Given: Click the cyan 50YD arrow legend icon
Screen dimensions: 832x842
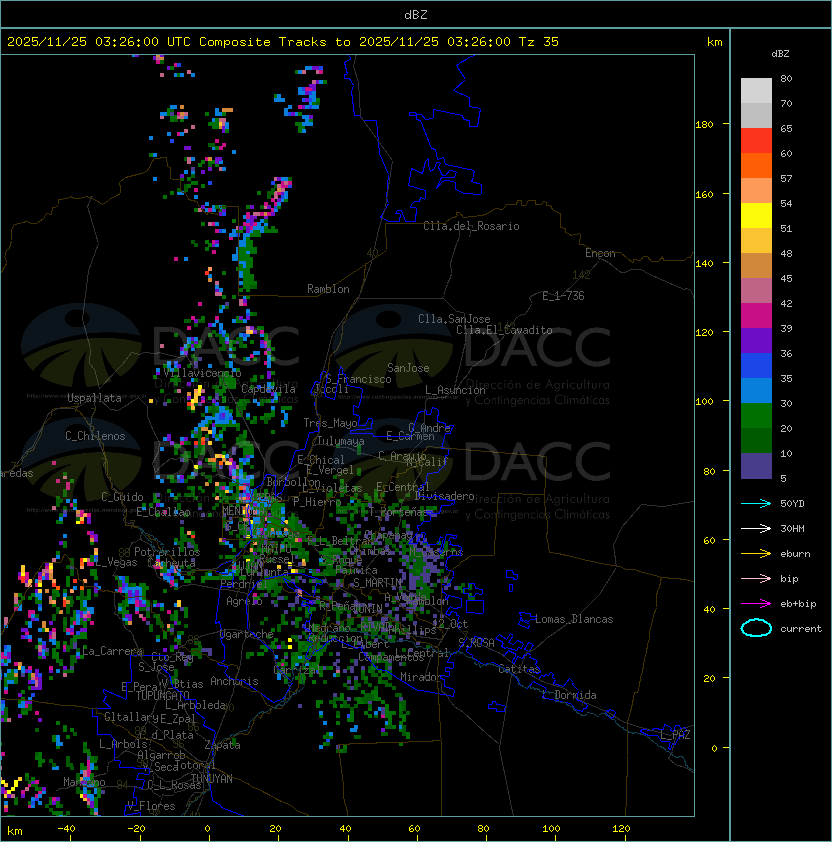Looking at the screenshot, I should (756, 503).
